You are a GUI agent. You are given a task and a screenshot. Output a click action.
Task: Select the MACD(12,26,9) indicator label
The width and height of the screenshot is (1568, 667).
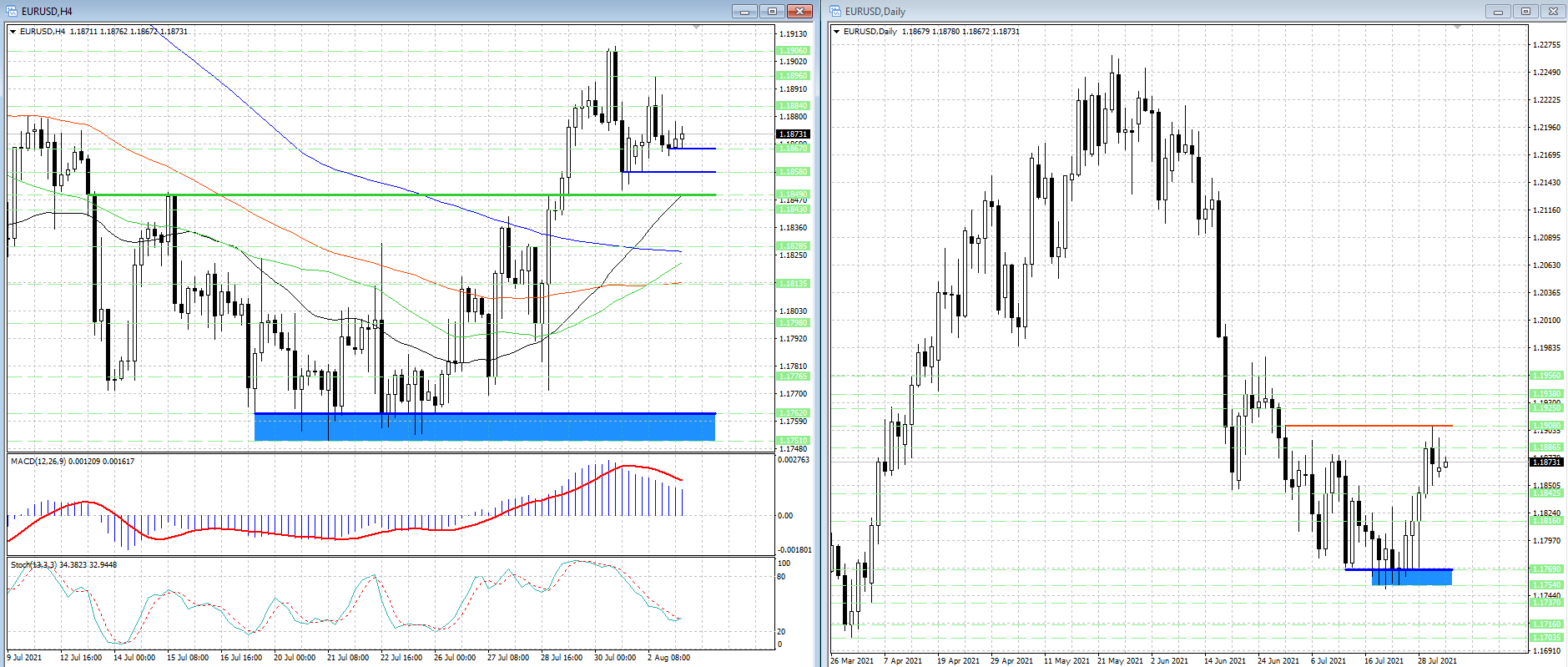[x=72, y=461]
